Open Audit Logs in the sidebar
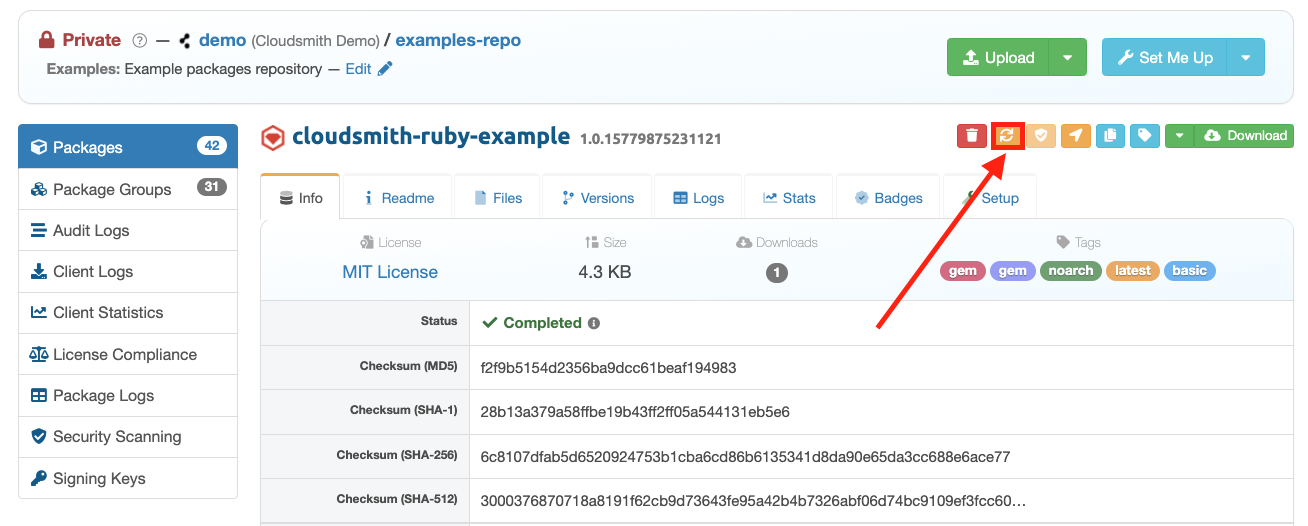 pyautogui.click(x=128, y=230)
